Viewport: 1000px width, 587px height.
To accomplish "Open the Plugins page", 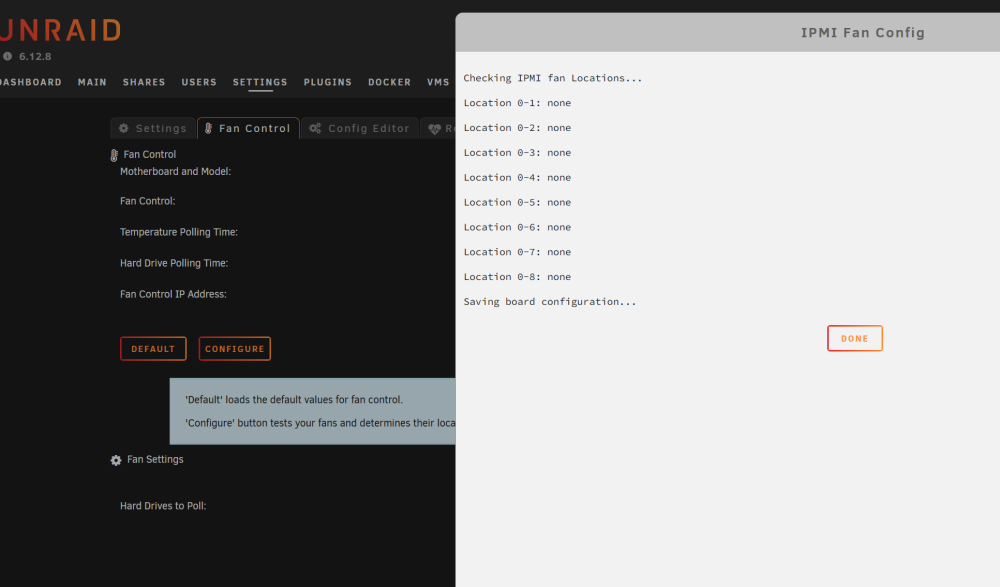I will click(x=328, y=82).
